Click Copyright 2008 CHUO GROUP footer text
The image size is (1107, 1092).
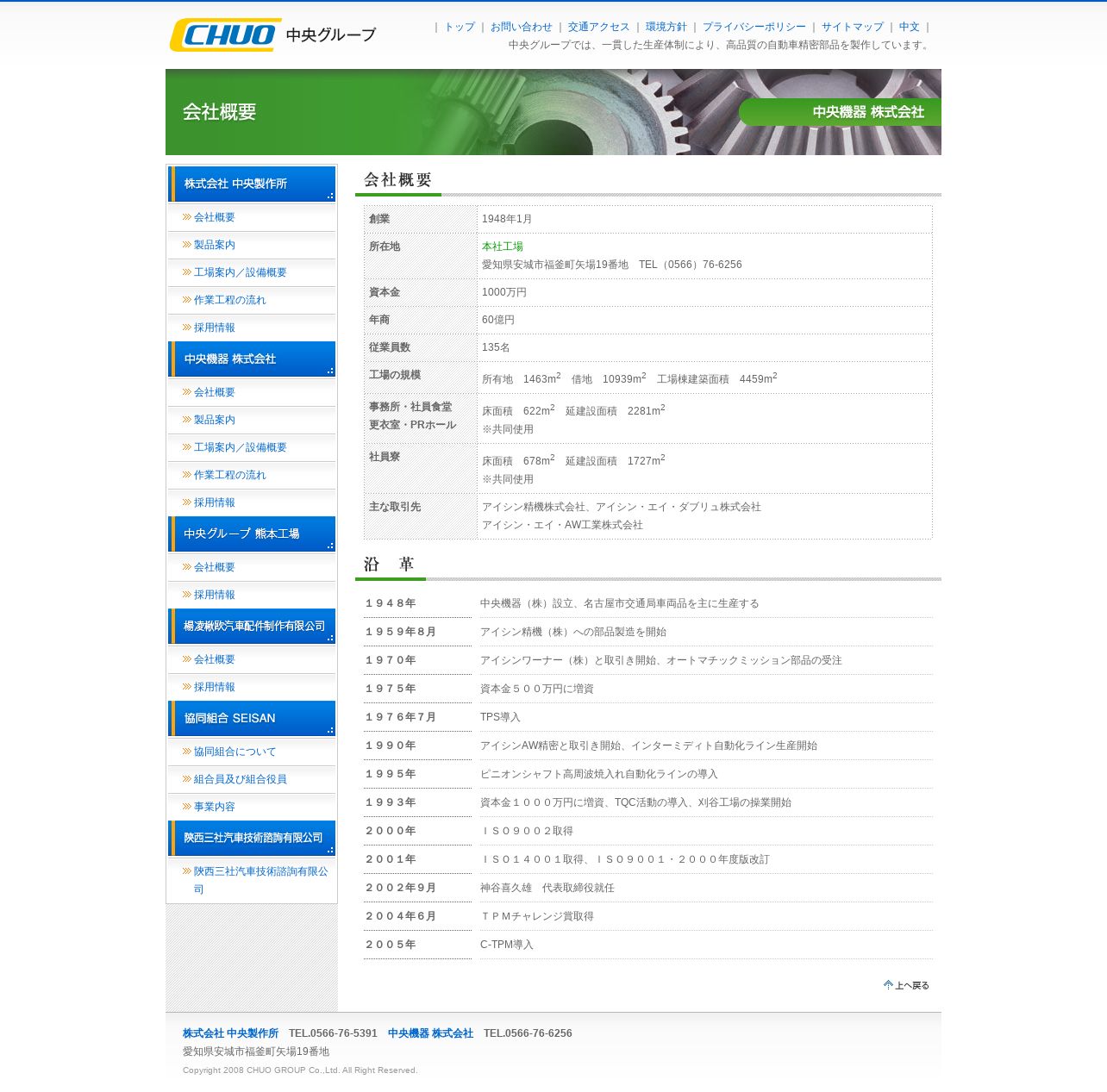299,1070
